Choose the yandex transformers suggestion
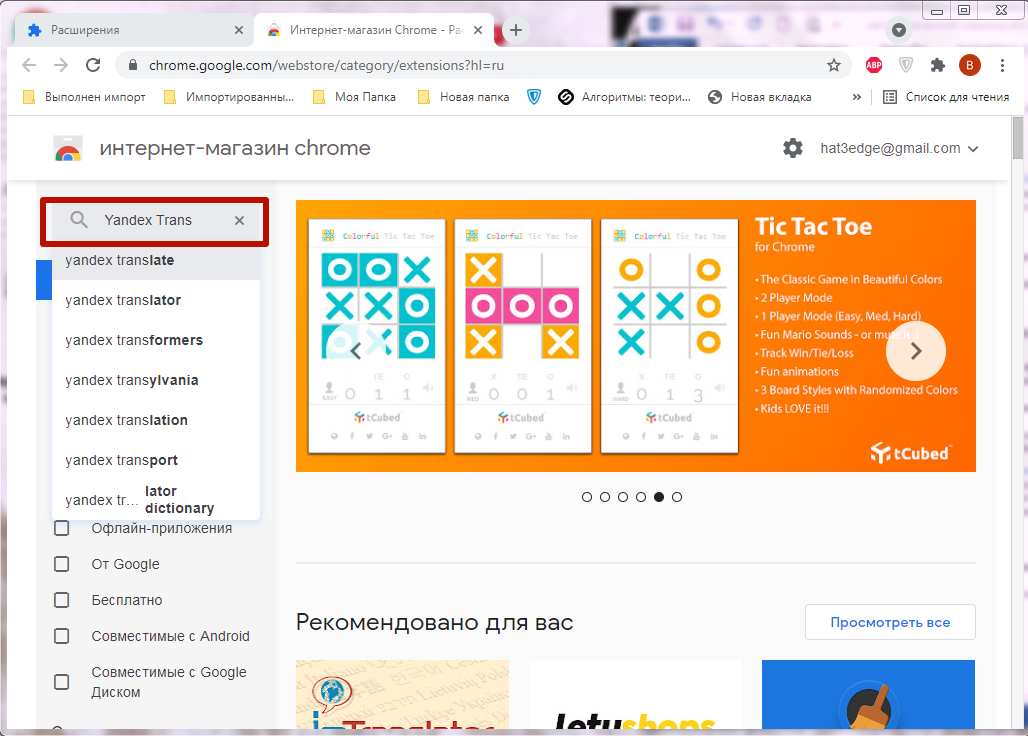The height and width of the screenshot is (736, 1028). tap(156, 340)
